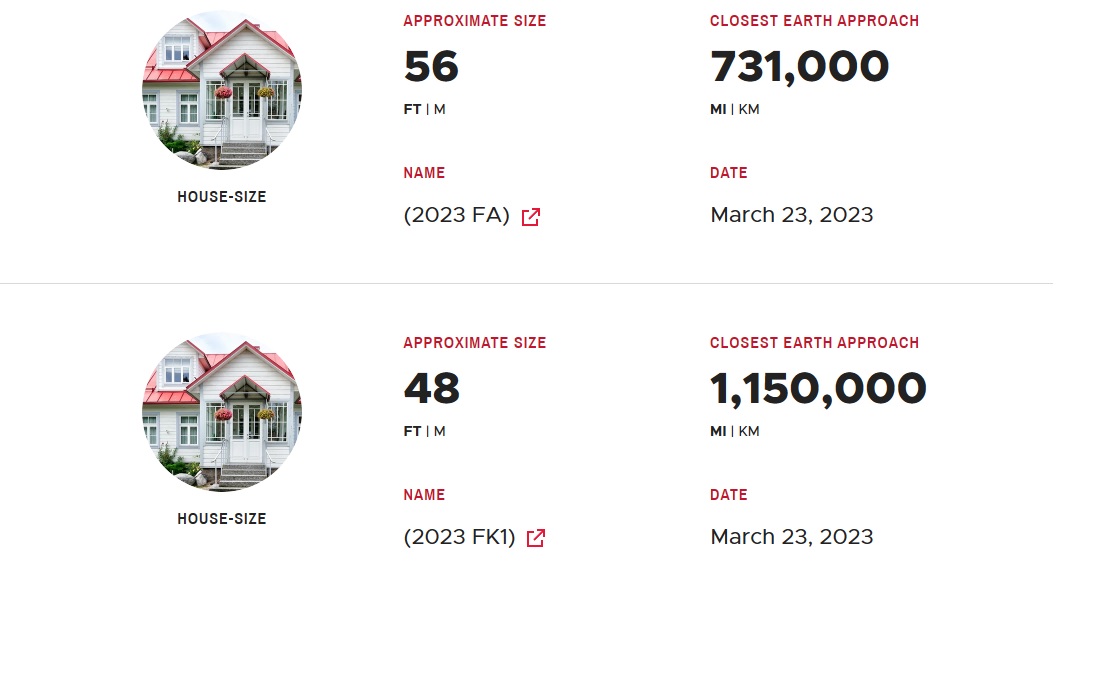The image size is (1102, 697).
Task: Click the house image for asteroid 2023 FA
Action: pos(222,91)
